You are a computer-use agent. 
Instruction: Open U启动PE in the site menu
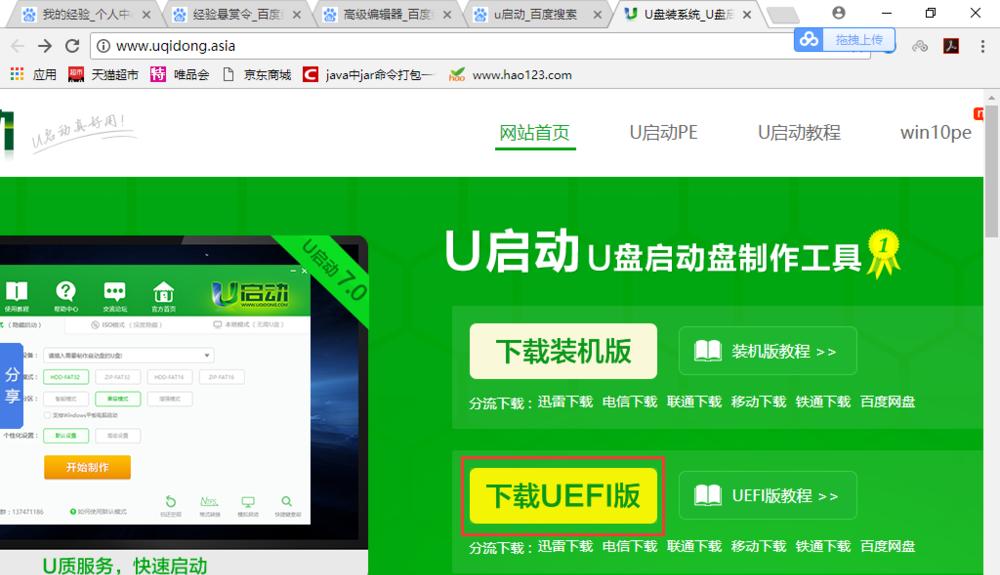tap(663, 133)
